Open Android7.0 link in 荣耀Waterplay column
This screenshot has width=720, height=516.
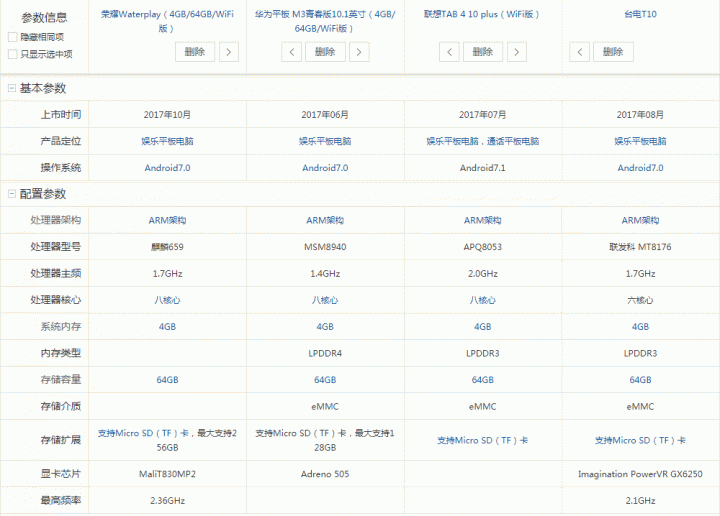[x=167, y=168]
